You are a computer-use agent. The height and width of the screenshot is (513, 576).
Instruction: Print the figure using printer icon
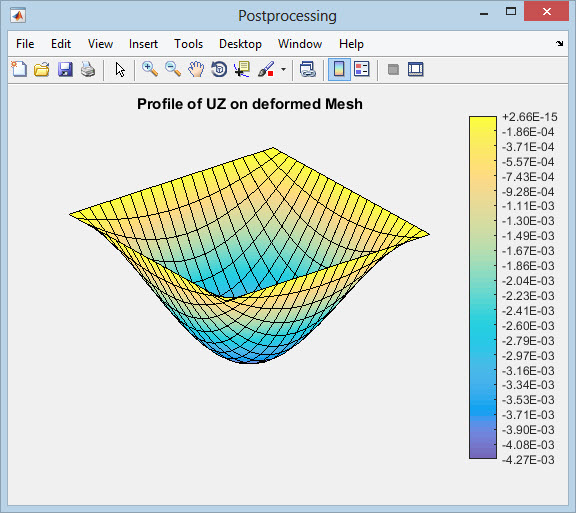[x=88, y=69]
